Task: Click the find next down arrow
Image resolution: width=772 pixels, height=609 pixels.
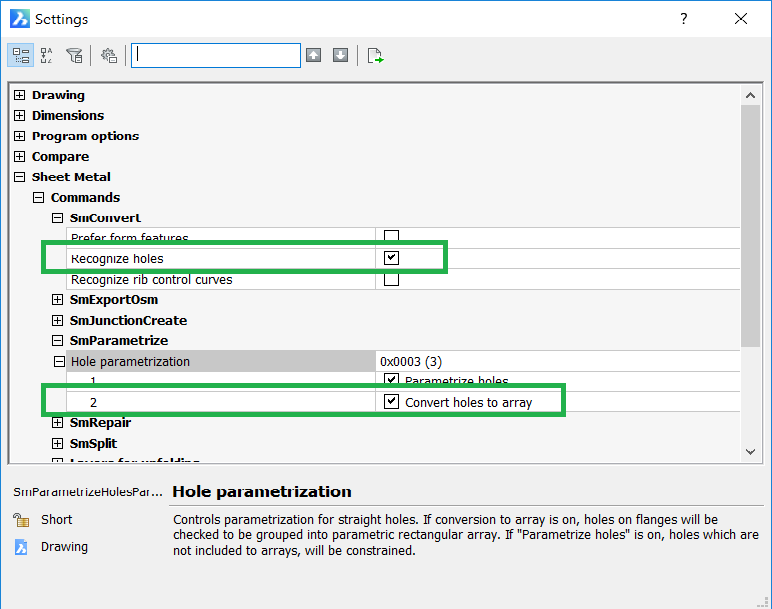Action: (x=340, y=55)
